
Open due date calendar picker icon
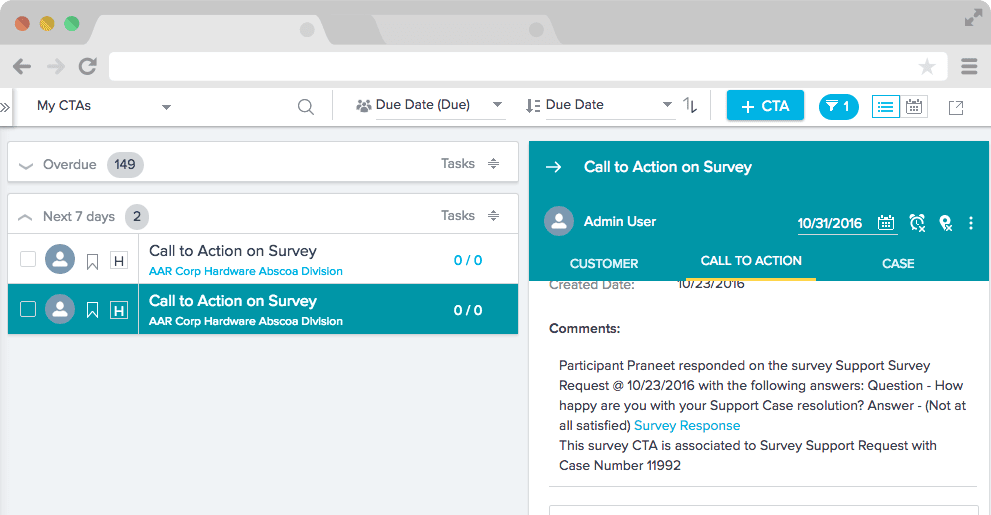tap(886, 222)
